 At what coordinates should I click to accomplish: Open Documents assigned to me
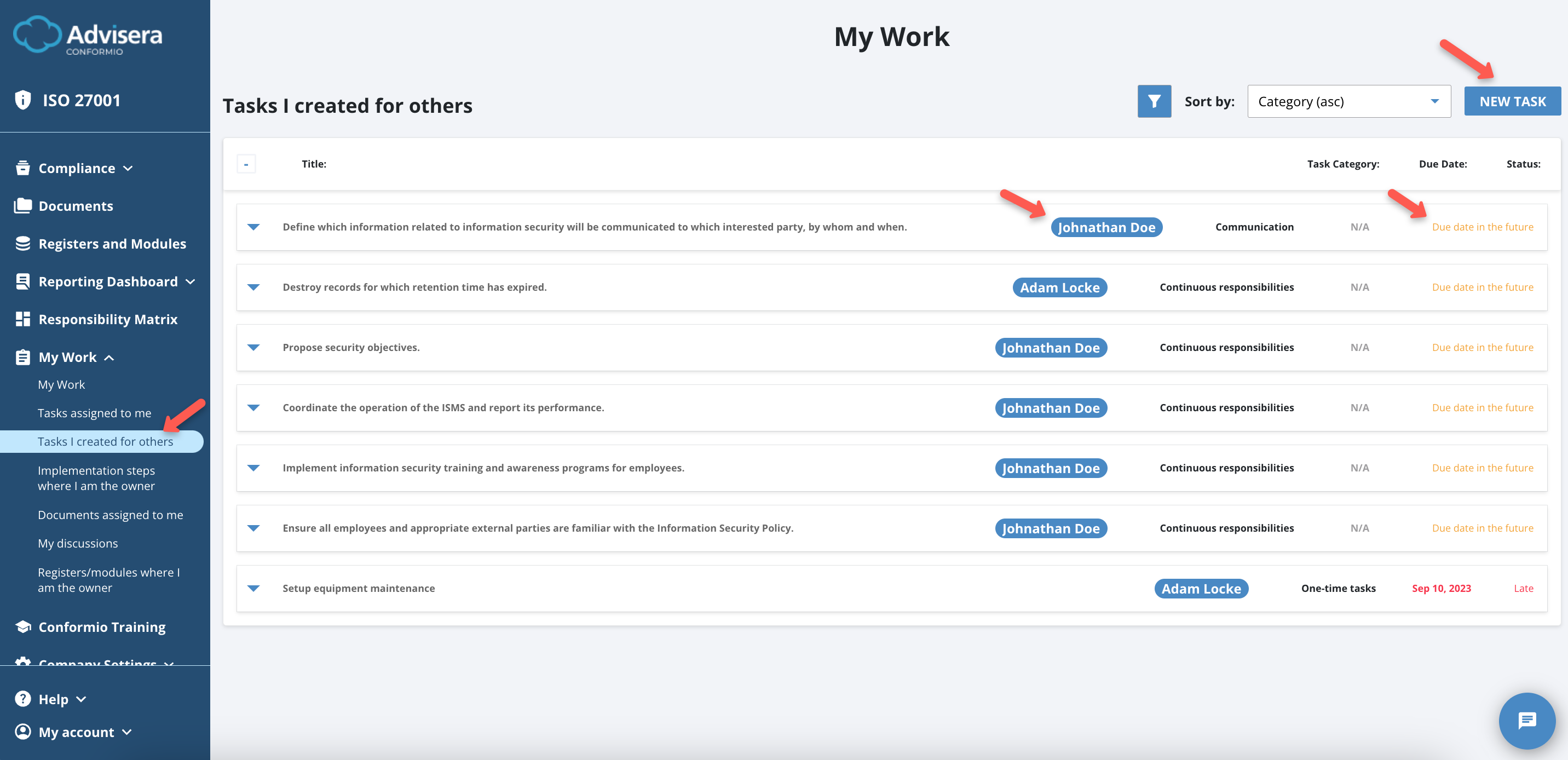click(x=110, y=515)
